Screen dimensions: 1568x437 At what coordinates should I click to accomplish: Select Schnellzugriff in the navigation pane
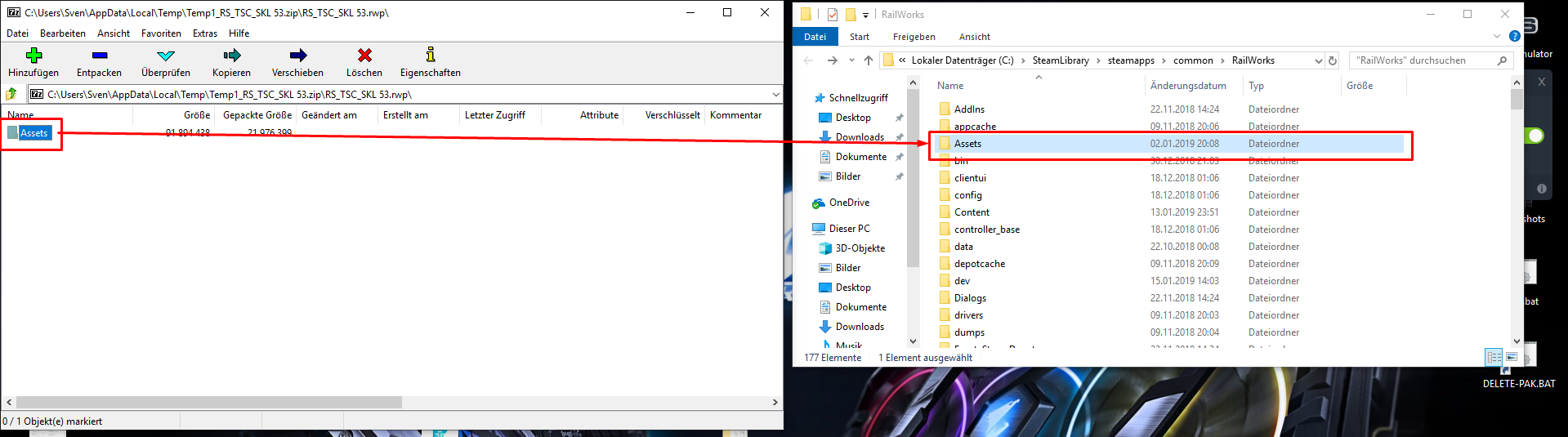click(x=858, y=98)
